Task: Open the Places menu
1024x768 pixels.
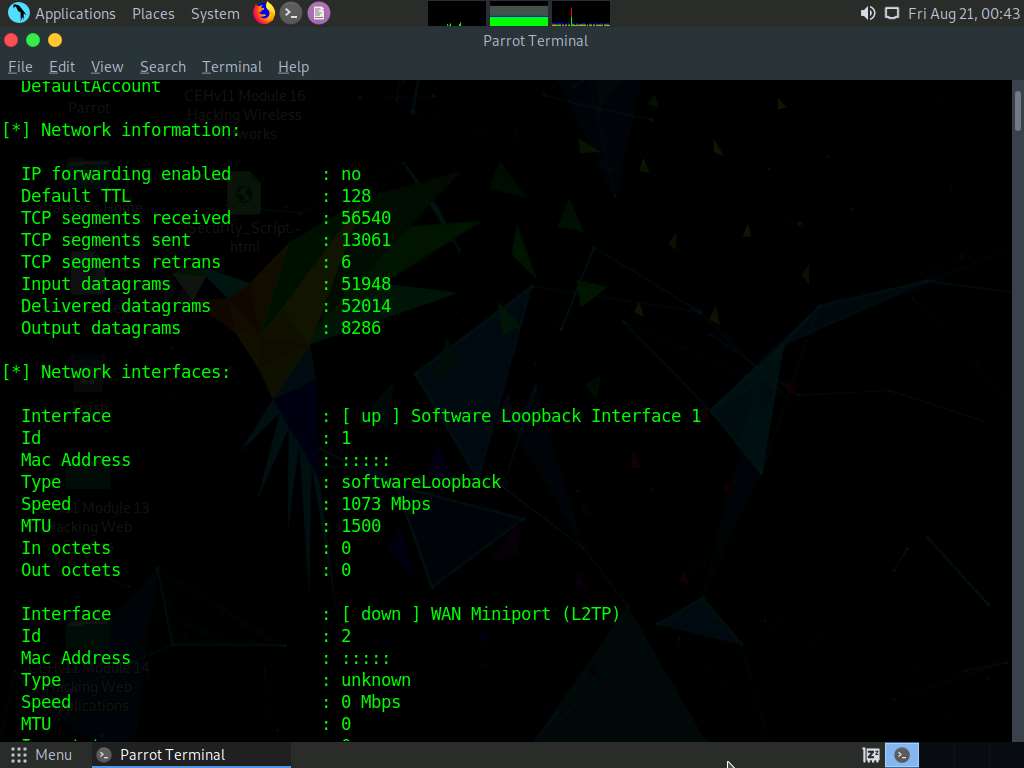Action: coord(153,14)
